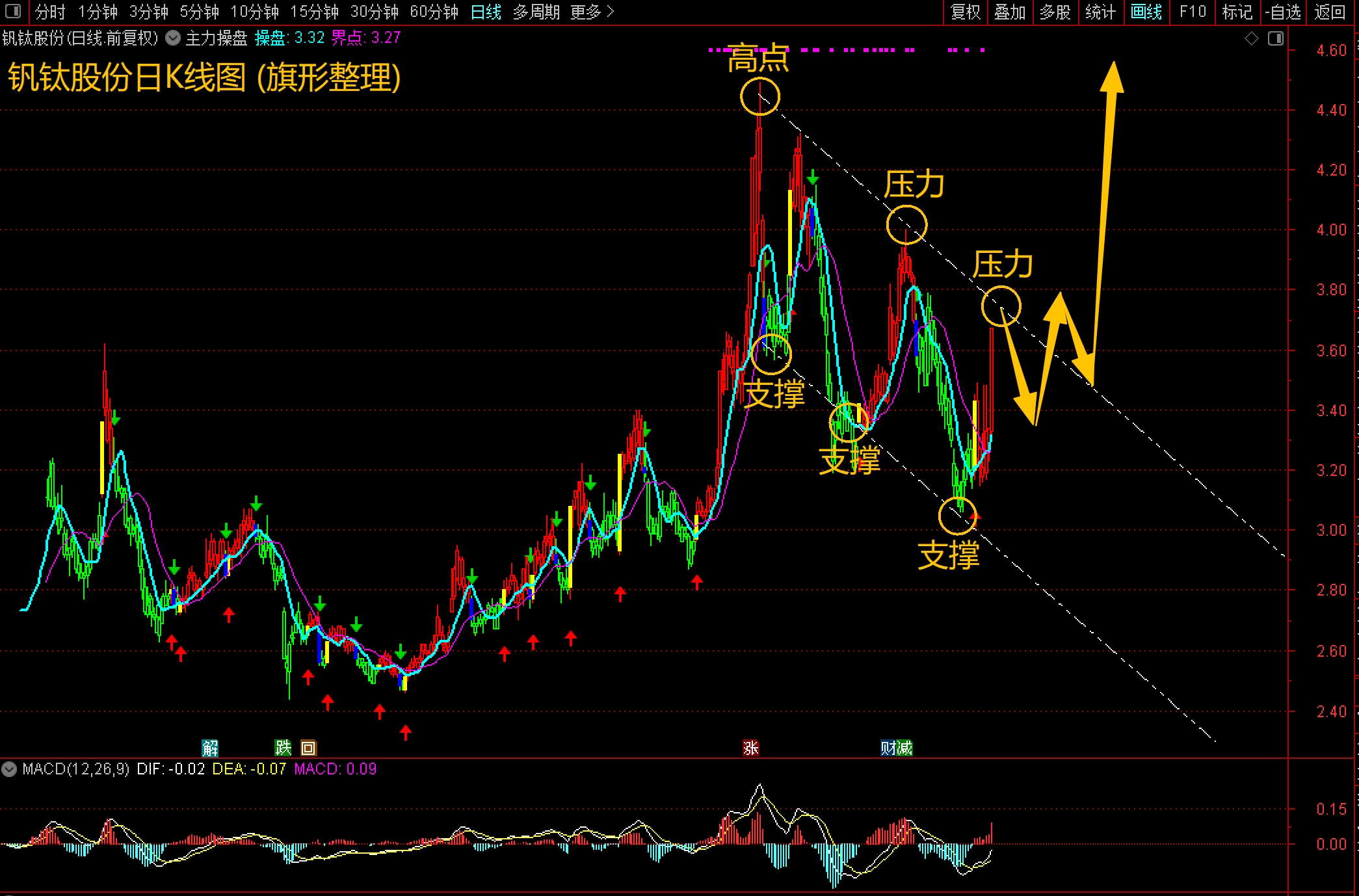This screenshot has width=1359, height=896.
Task: Select the 1分钟 period tab
Action: (x=98, y=12)
